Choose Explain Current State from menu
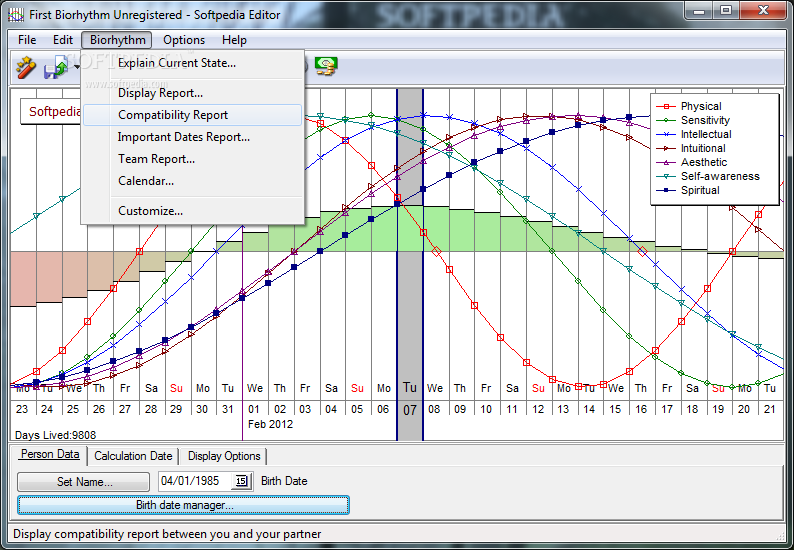This screenshot has height=550, width=794. (192, 63)
